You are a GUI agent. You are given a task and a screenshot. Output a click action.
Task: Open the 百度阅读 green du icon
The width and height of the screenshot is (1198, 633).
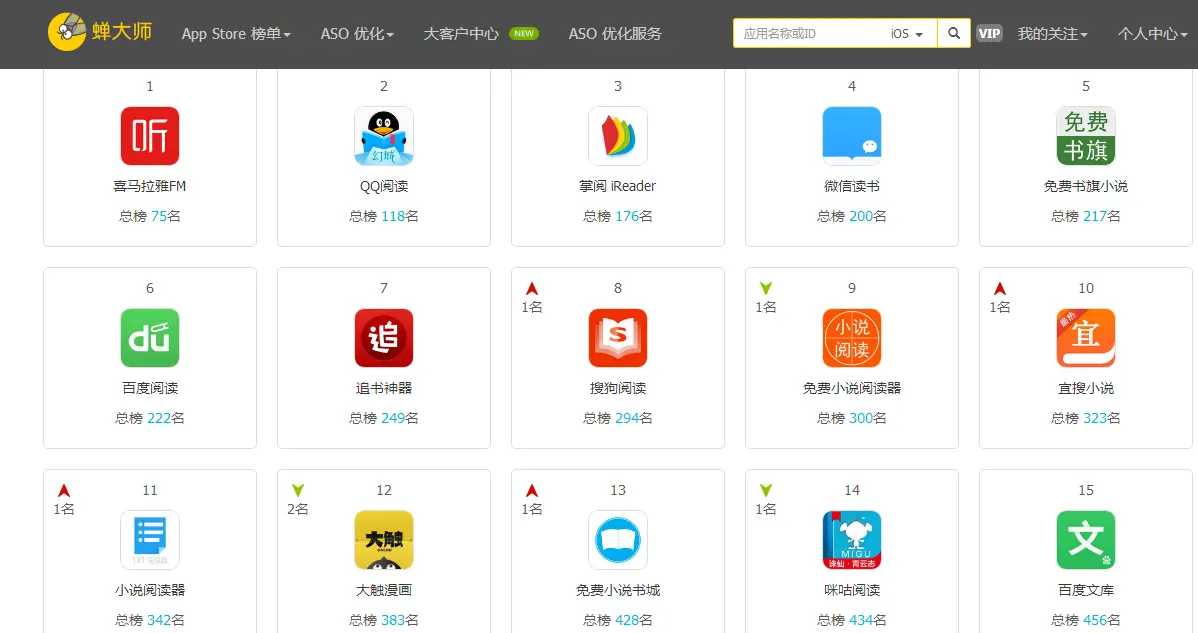point(150,338)
